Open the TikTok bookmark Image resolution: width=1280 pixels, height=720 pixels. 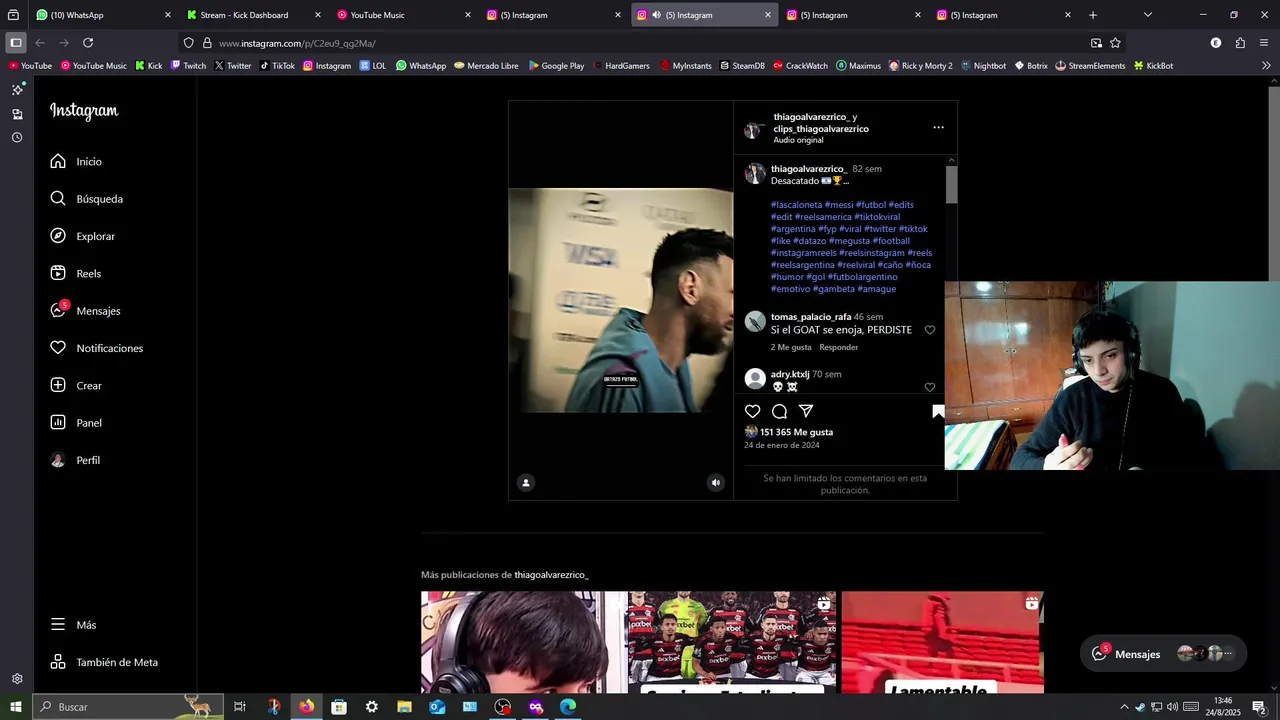(x=277, y=66)
